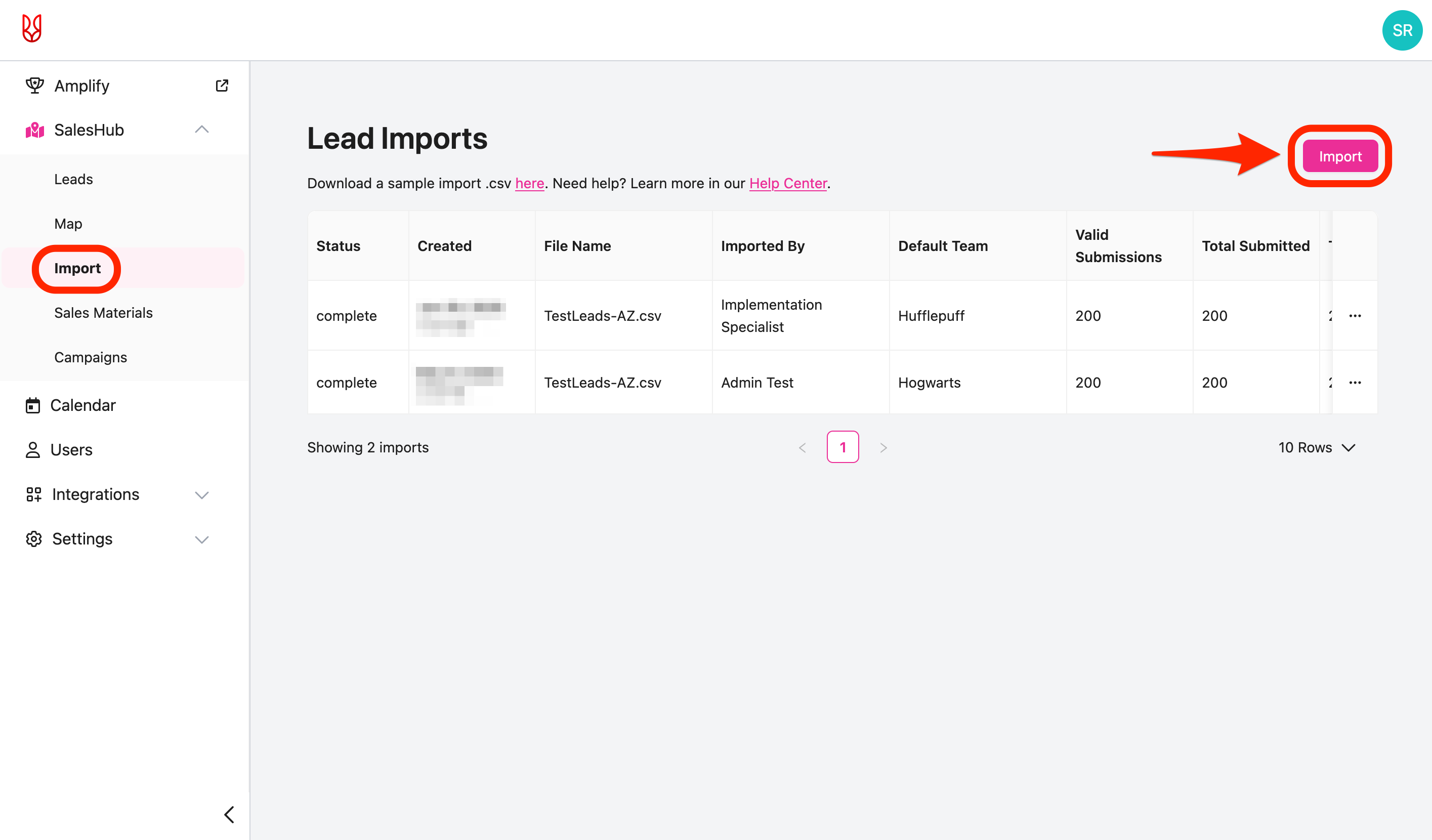
Task: Click the Users person icon
Action: point(33,449)
